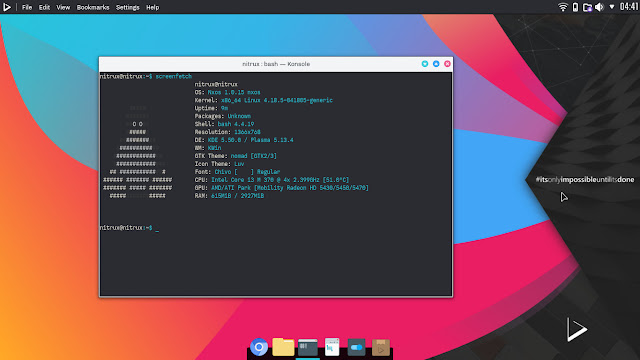Open the File menu
640x360 pixels.
coord(27,7)
